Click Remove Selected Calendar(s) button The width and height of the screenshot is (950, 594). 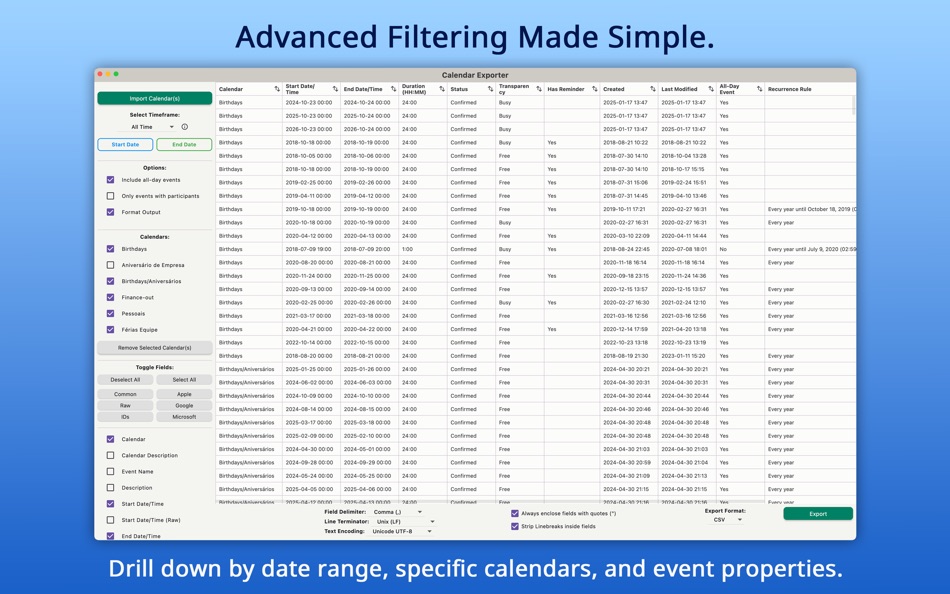tap(154, 348)
